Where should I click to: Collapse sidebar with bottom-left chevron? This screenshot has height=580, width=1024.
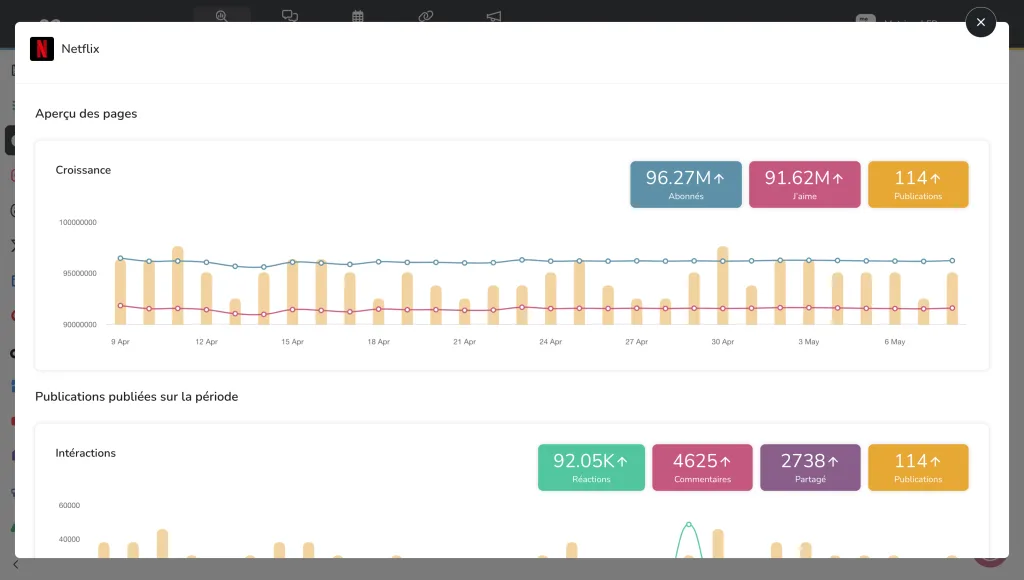tap(15, 565)
